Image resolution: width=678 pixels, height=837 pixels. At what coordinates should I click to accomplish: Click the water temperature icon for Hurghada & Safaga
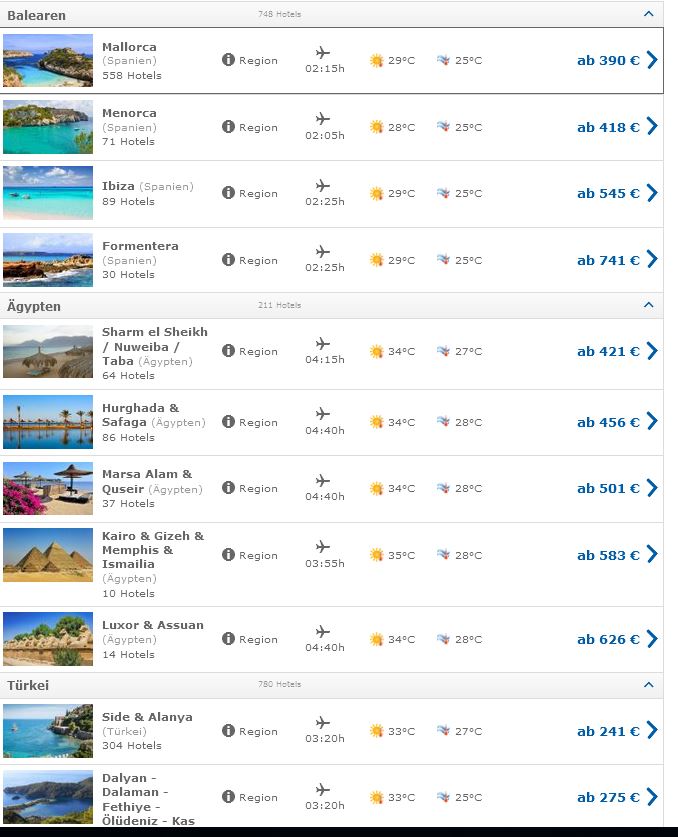(x=443, y=422)
